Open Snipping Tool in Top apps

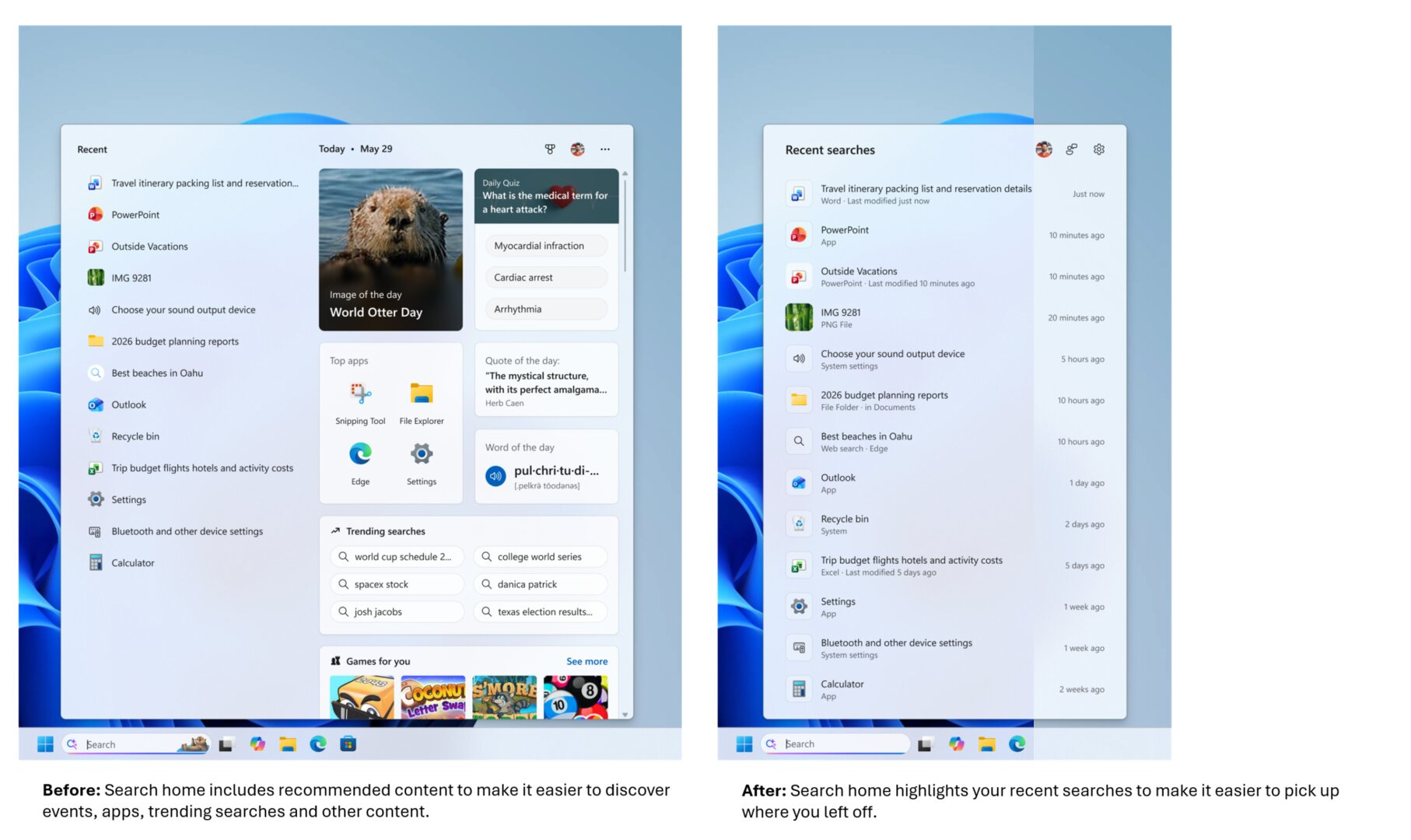360,403
